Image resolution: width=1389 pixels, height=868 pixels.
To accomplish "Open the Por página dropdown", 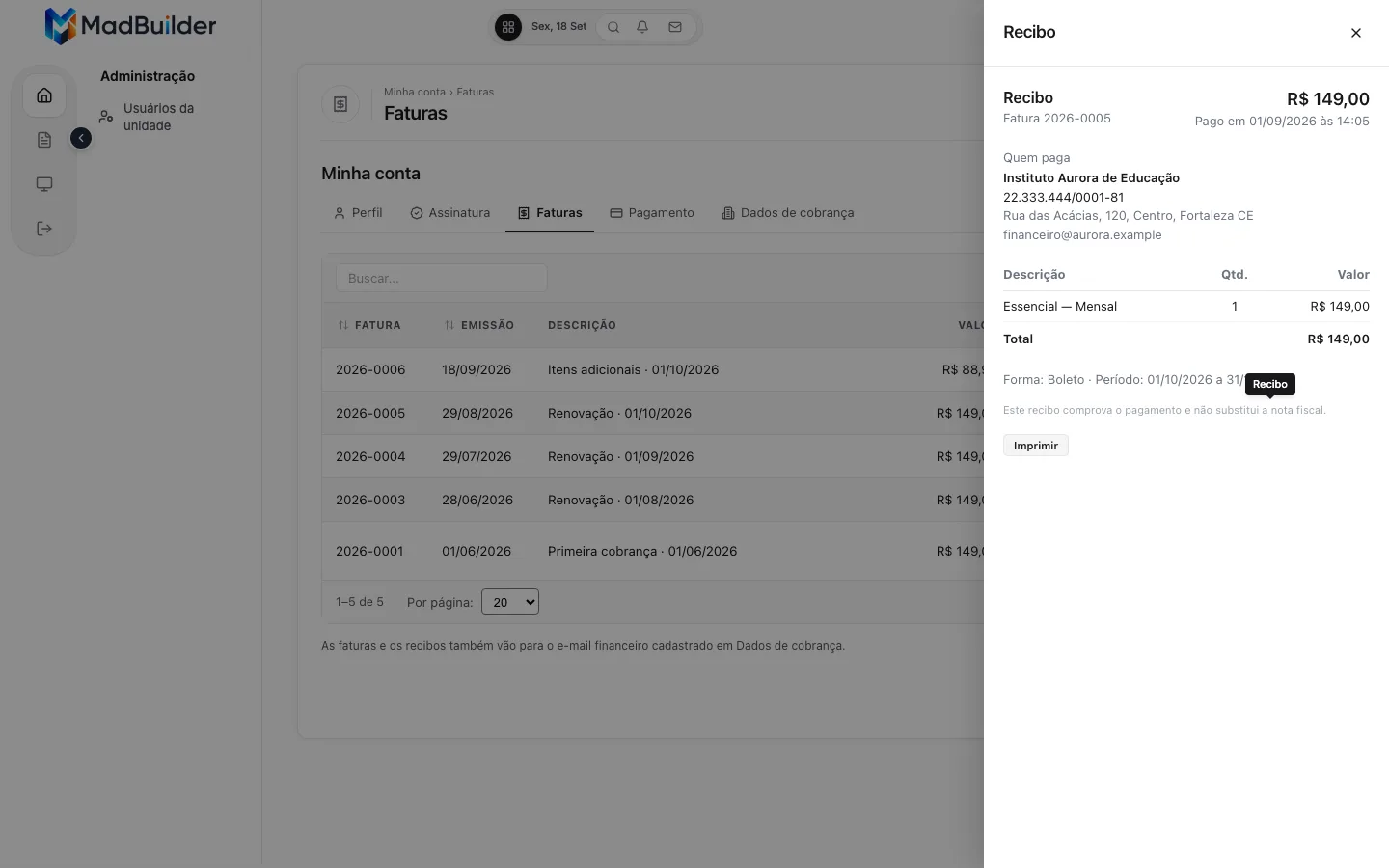I will click(510, 602).
